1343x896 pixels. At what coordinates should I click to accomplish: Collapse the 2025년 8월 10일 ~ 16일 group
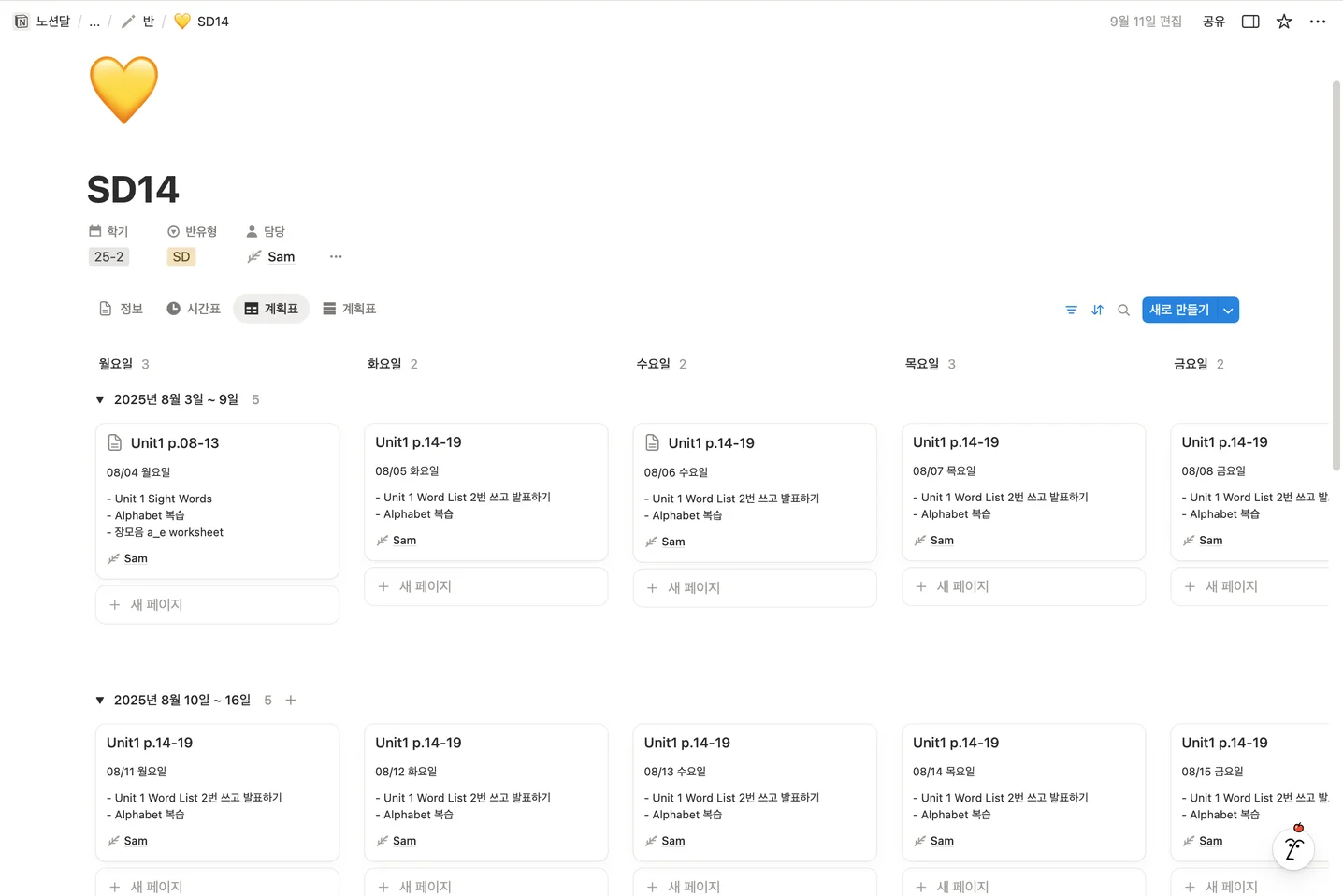100,700
